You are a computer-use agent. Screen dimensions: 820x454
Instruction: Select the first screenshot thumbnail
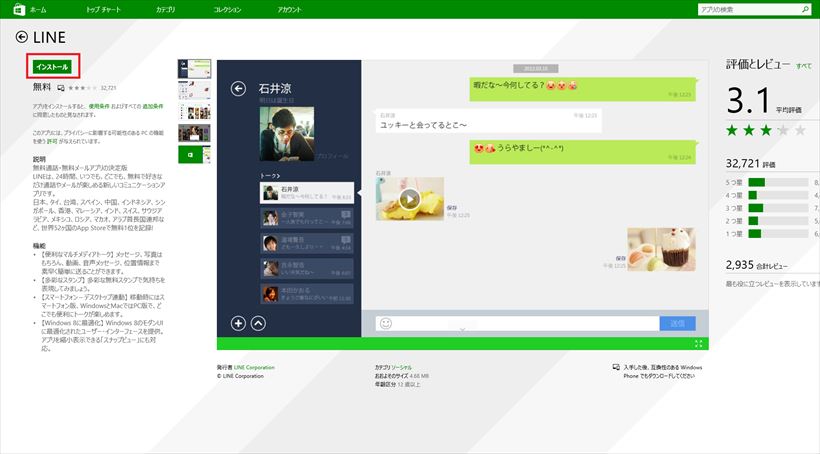tap(194, 69)
